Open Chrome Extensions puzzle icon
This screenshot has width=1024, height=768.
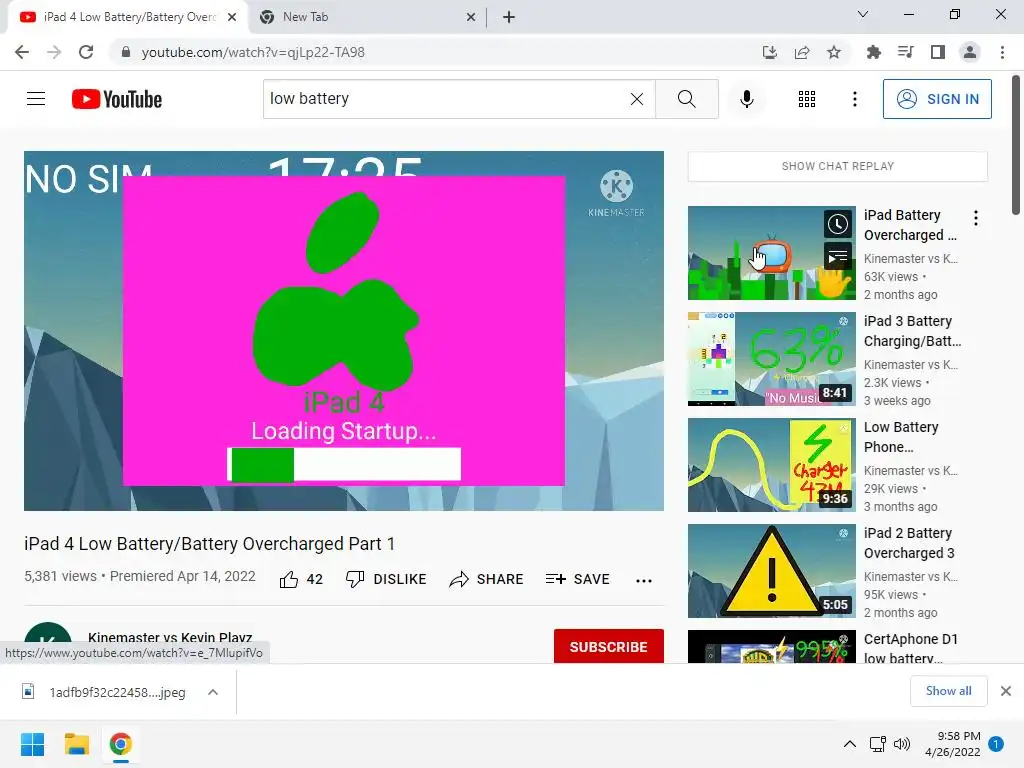click(x=874, y=52)
